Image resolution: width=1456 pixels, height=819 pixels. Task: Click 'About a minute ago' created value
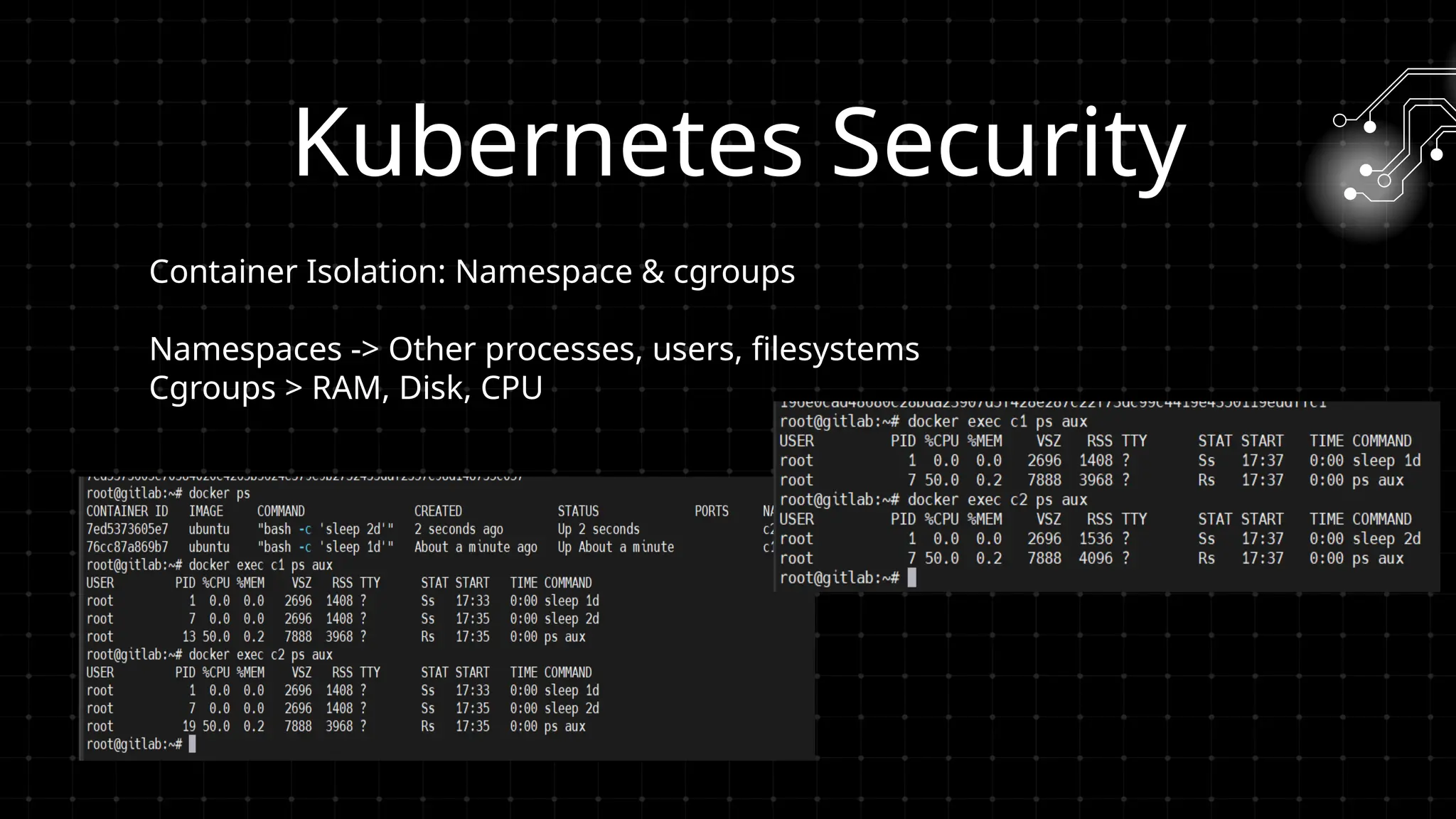pyautogui.click(x=476, y=547)
